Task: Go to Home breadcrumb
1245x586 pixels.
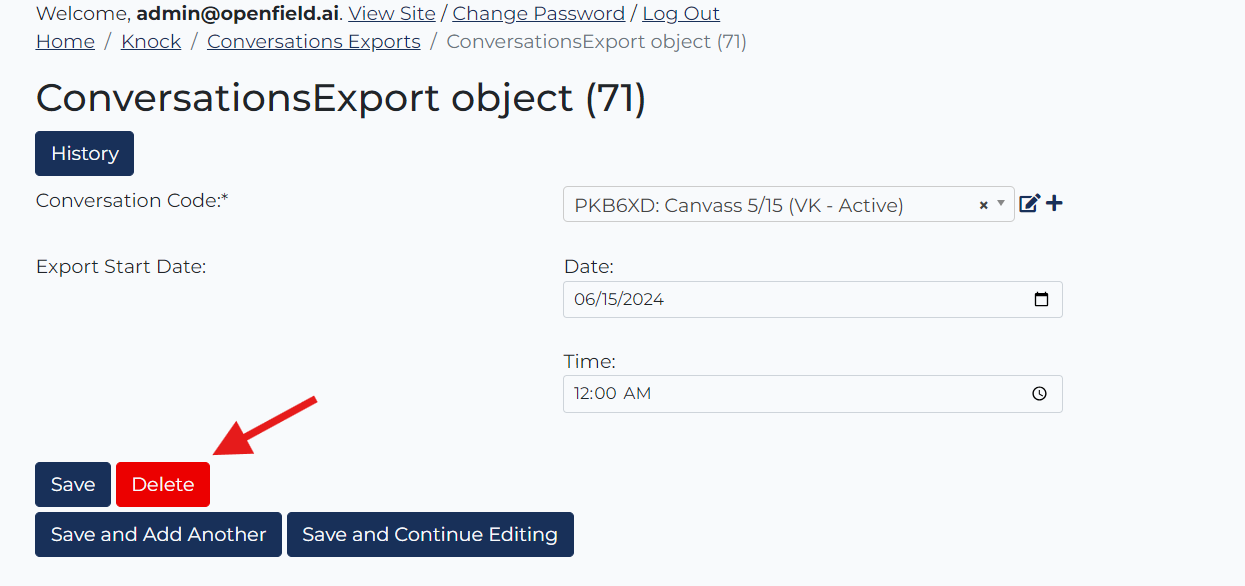Action: click(65, 42)
